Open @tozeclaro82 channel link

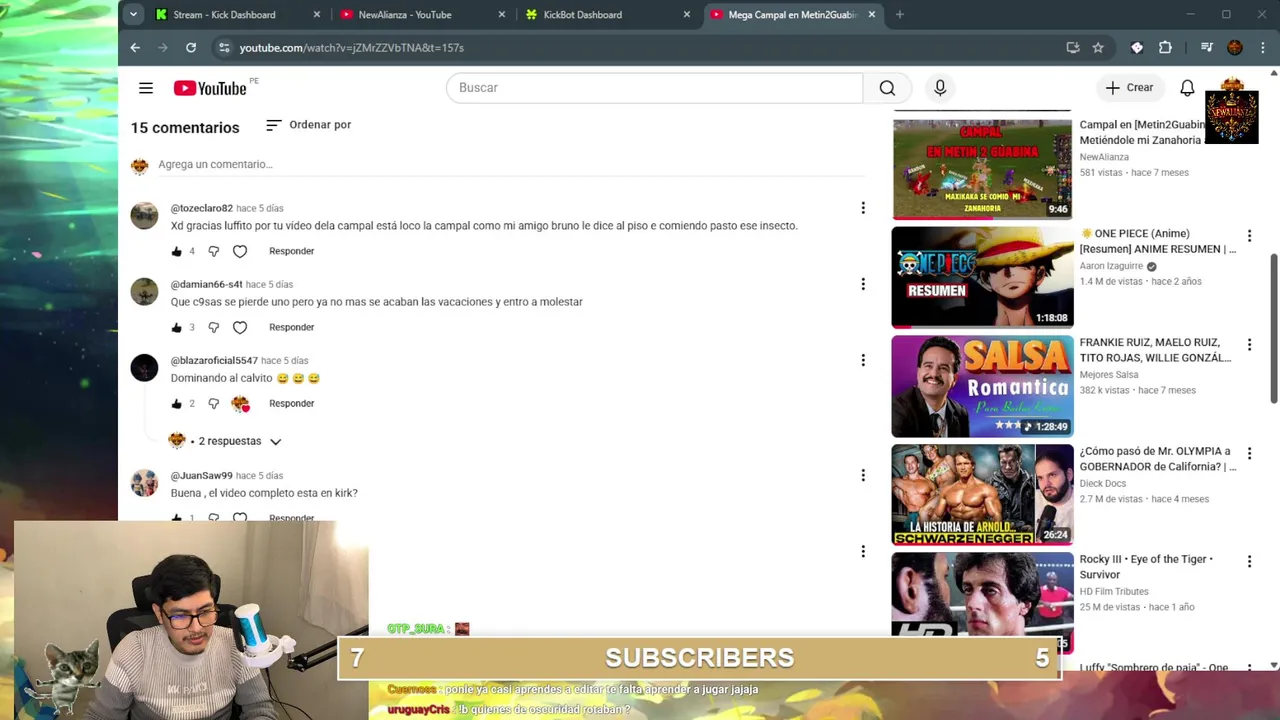201,208
